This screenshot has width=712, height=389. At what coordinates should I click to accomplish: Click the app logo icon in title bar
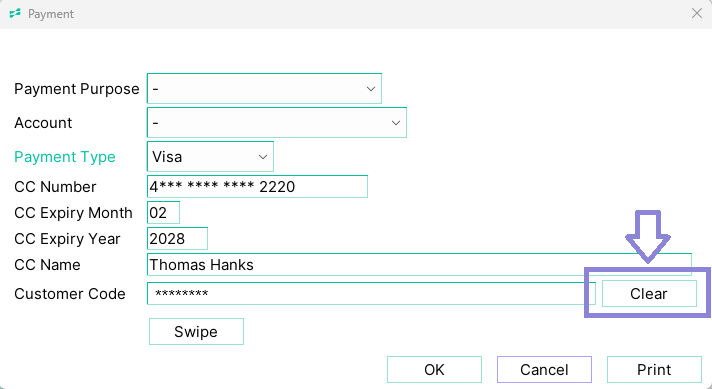pos(15,14)
